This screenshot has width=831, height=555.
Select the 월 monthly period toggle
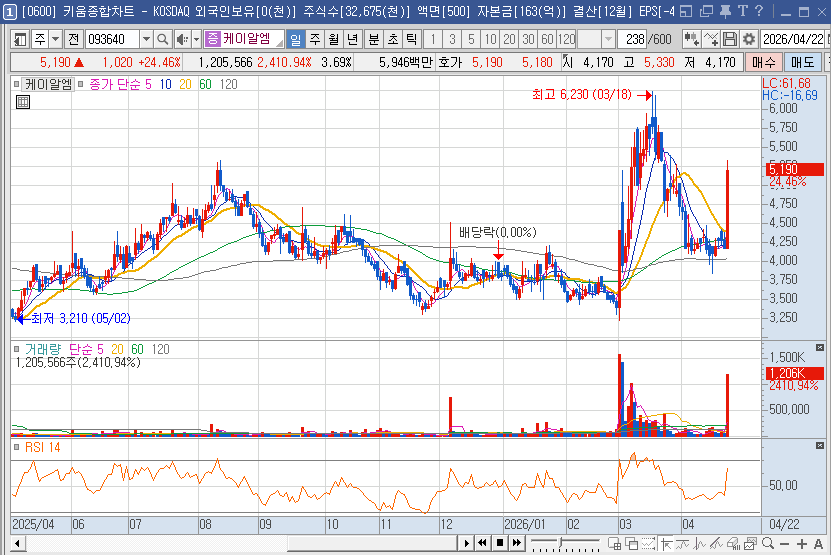click(x=333, y=39)
